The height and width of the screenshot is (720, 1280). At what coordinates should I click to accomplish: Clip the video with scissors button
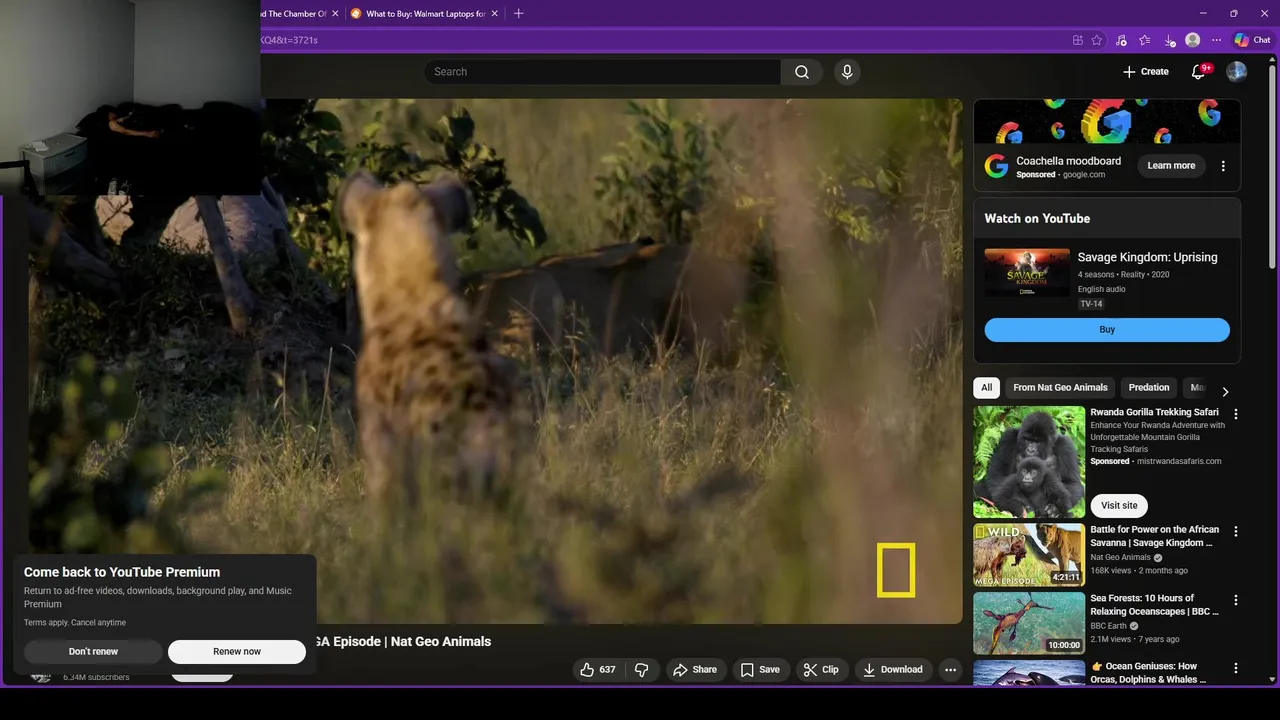822,670
